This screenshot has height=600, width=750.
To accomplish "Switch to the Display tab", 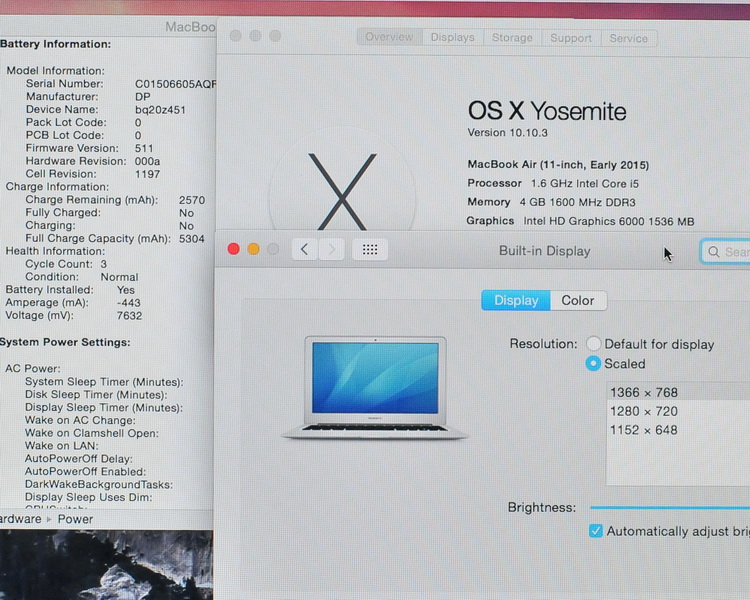I will [x=516, y=300].
